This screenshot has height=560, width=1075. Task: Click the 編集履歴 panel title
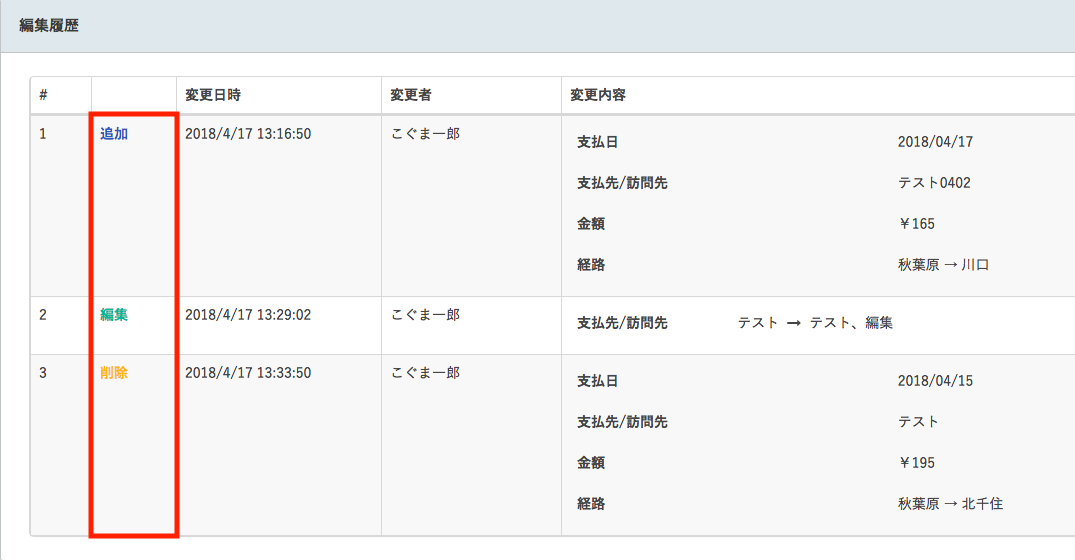49,25
